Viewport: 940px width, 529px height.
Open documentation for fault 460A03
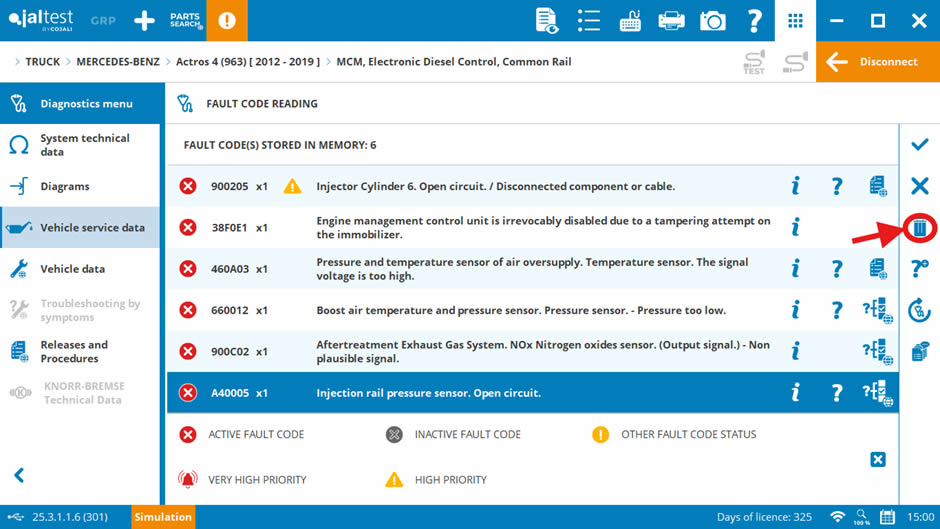[x=878, y=269]
